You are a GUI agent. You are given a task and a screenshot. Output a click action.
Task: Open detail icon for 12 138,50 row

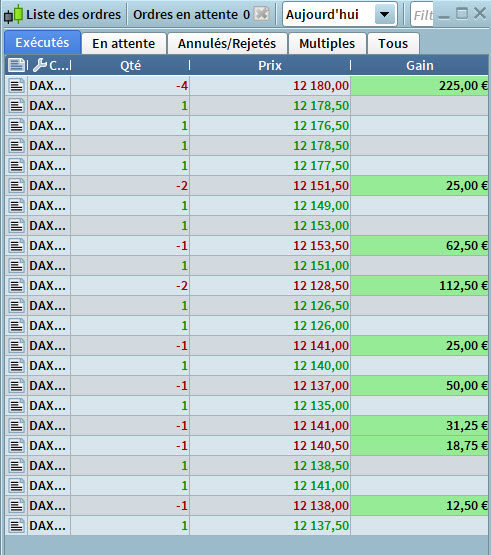tap(17, 465)
